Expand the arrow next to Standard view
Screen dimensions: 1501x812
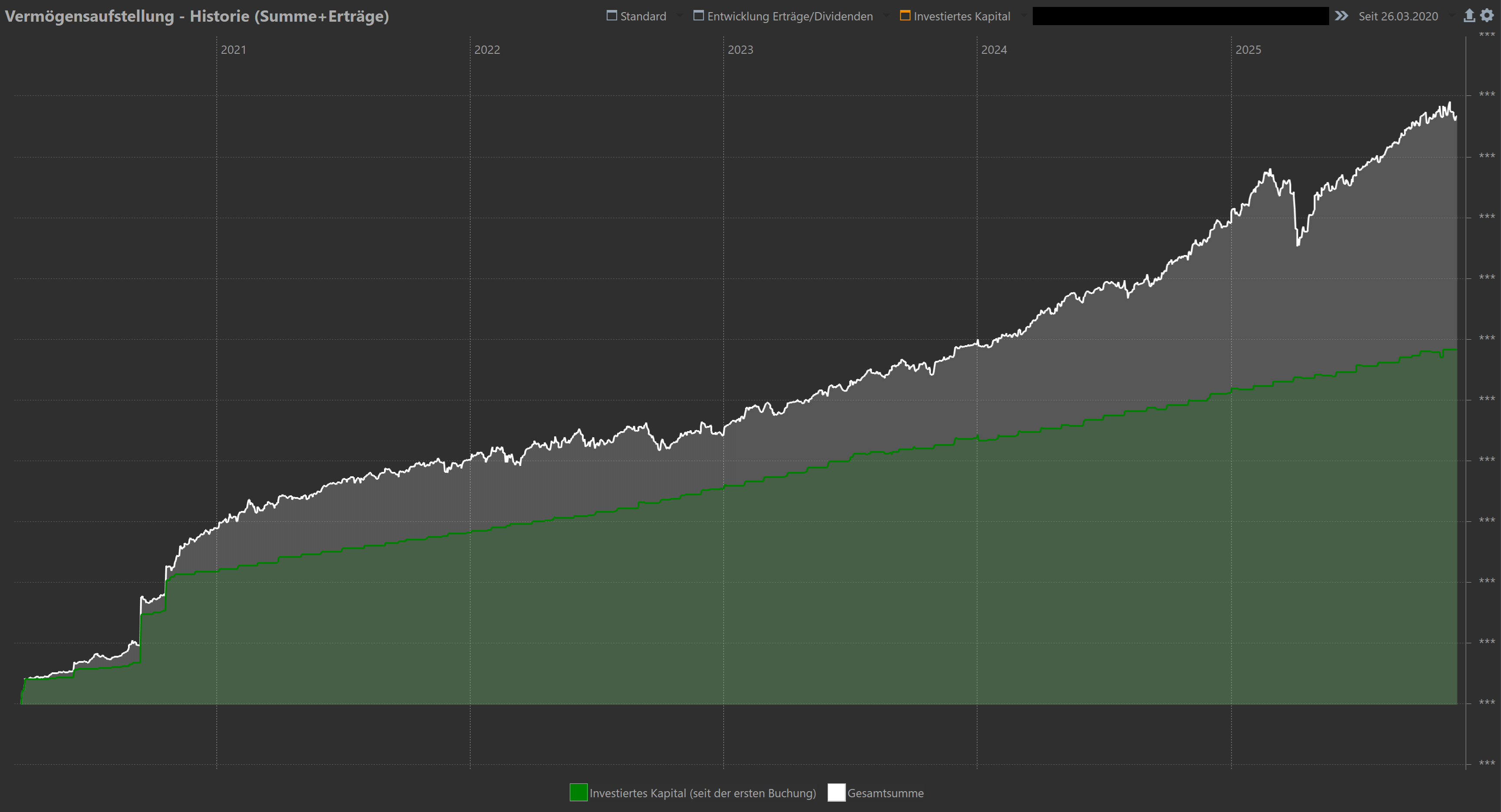[680, 16]
